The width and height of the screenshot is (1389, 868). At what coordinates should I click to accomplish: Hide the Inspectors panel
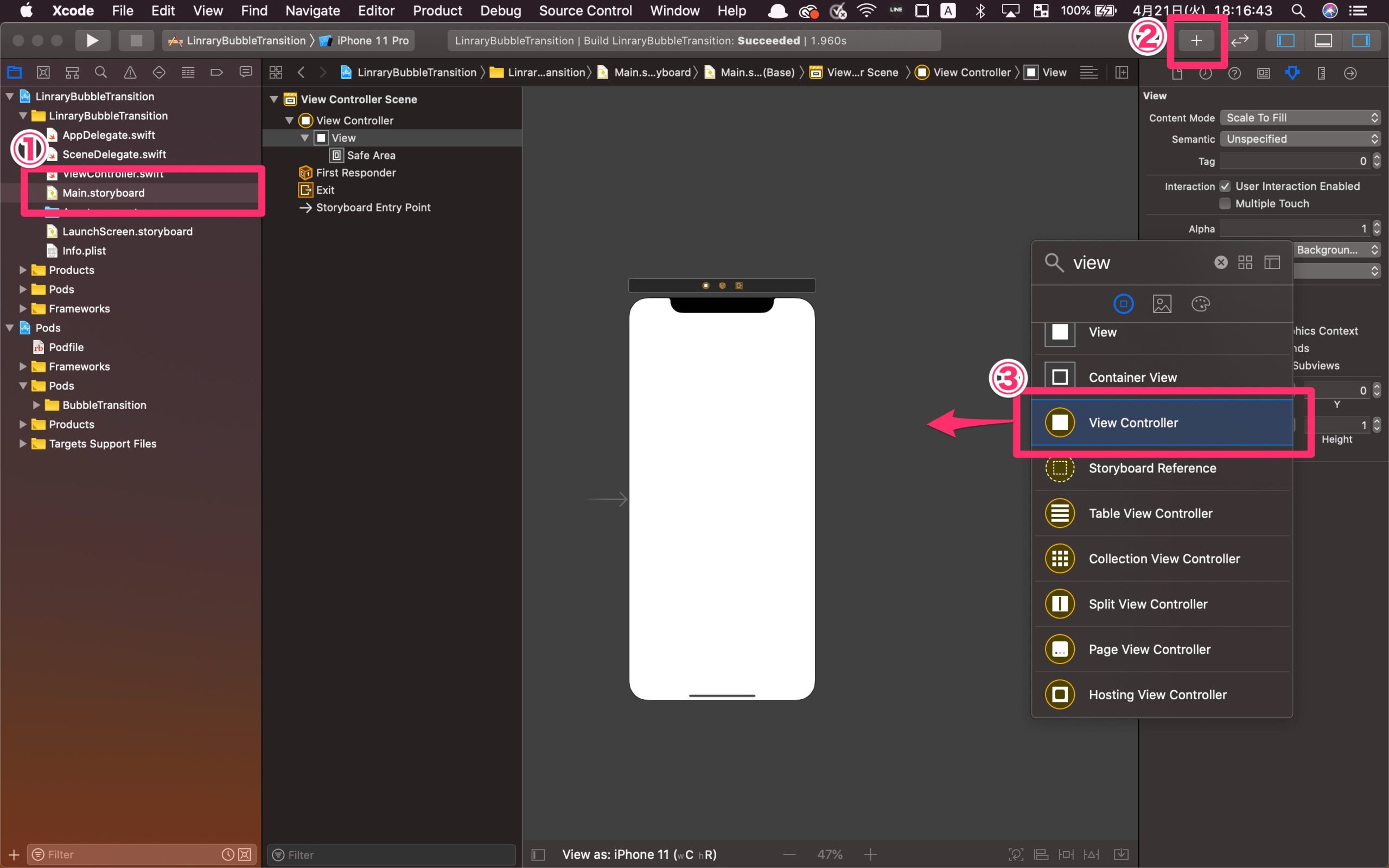(x=1361, y=40)
